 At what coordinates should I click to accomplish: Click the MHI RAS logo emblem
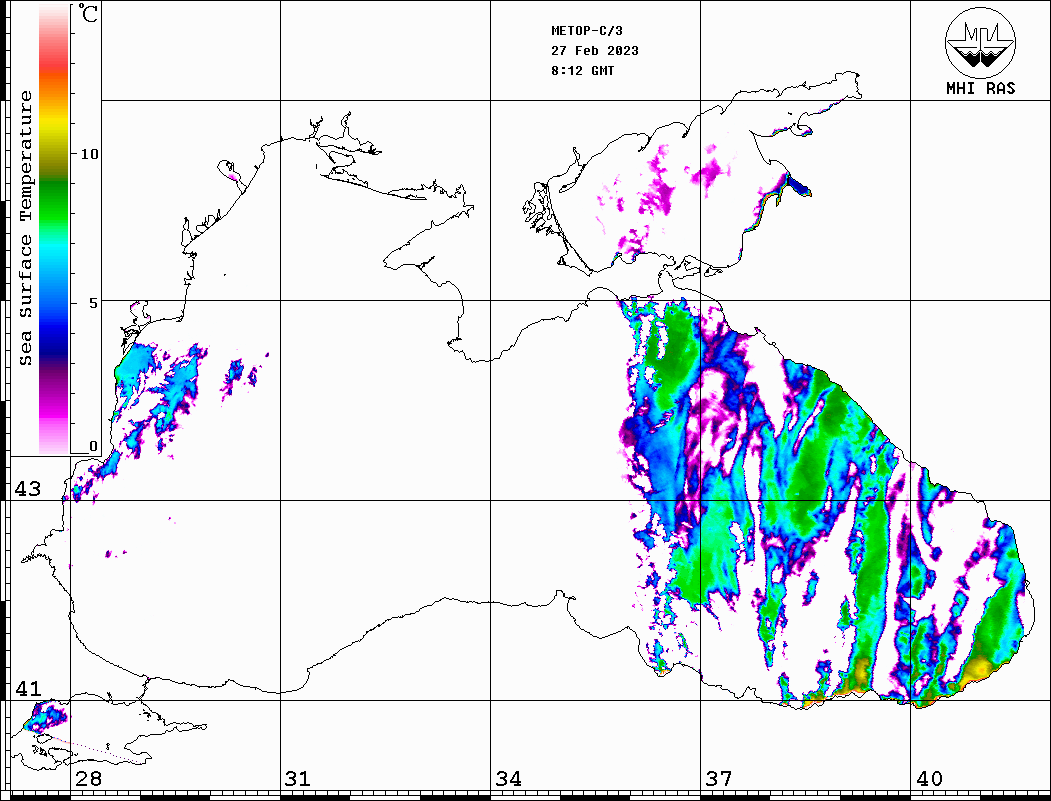pos(980,42)
